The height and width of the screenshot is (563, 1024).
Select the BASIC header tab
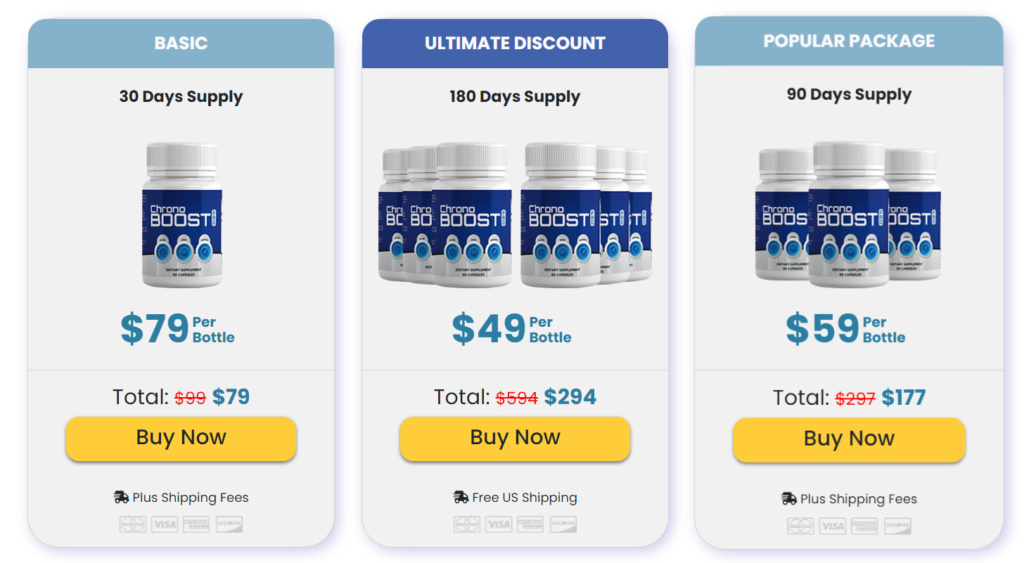click(x=181, y=44)
